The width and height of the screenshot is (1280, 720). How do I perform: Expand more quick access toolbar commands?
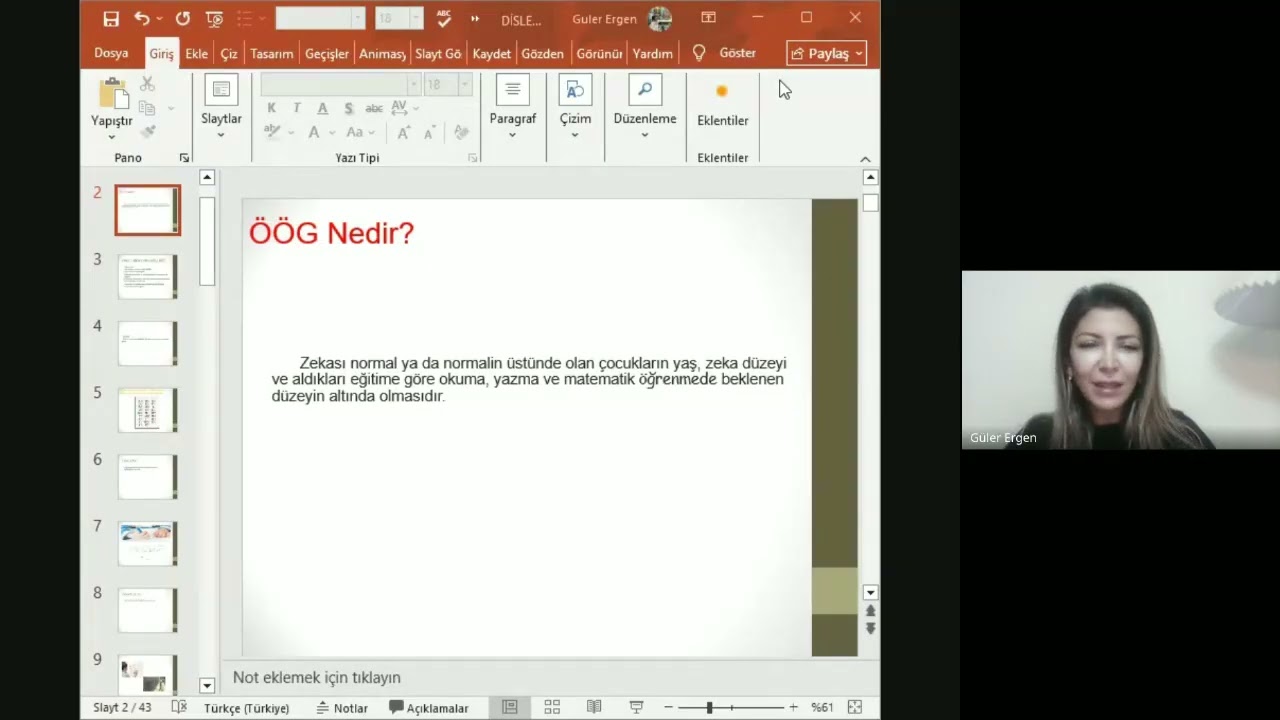click(475, 19)
